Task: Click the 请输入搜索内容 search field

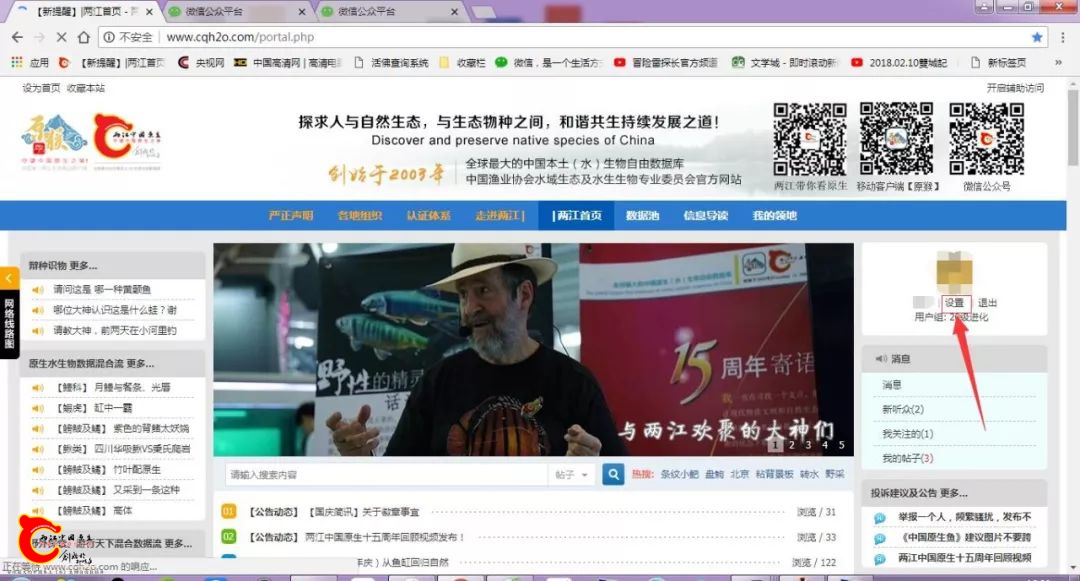Action: (387, 474)
